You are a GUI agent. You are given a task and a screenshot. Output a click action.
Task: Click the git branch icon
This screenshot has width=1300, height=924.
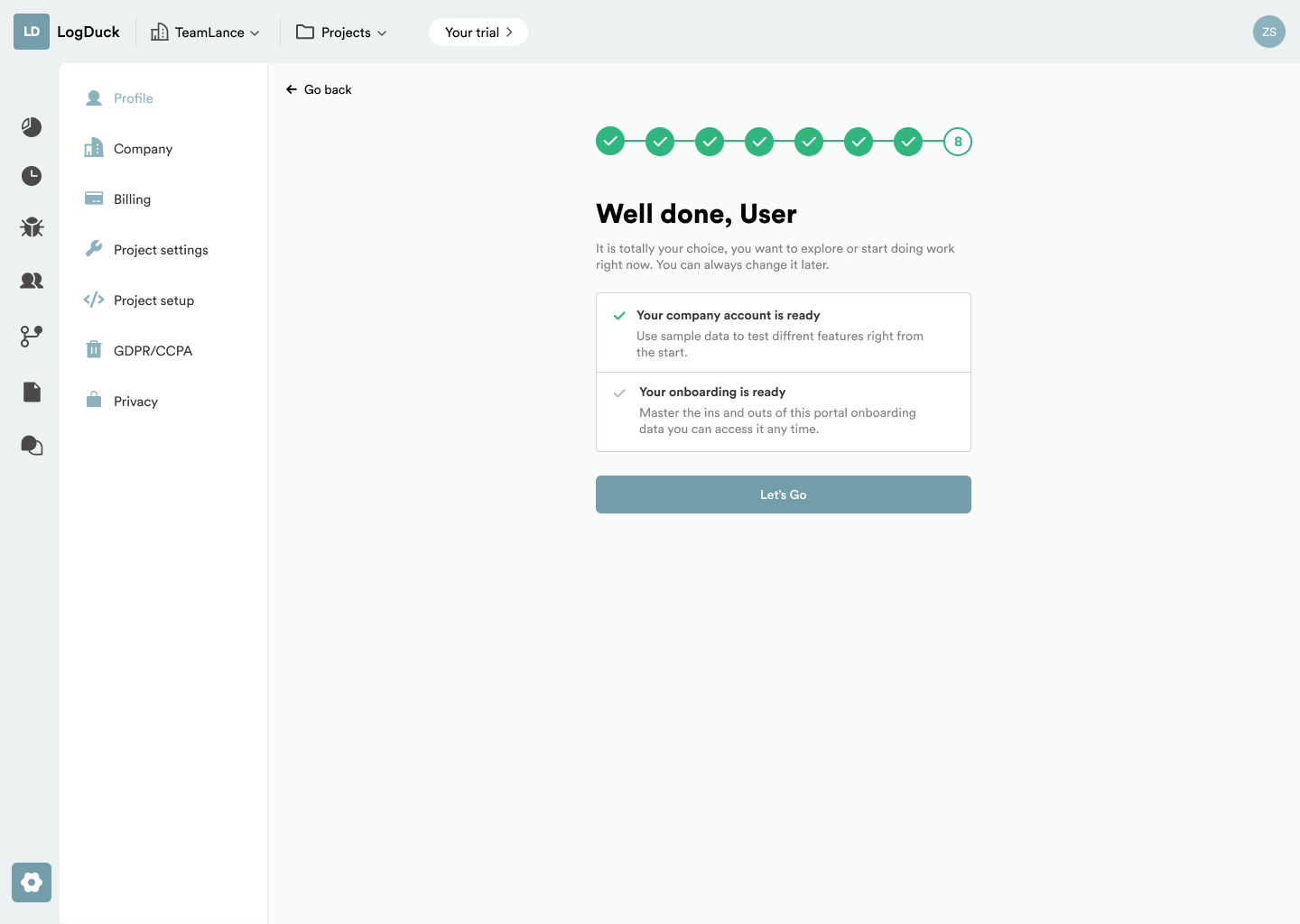(x=32, y=337)
